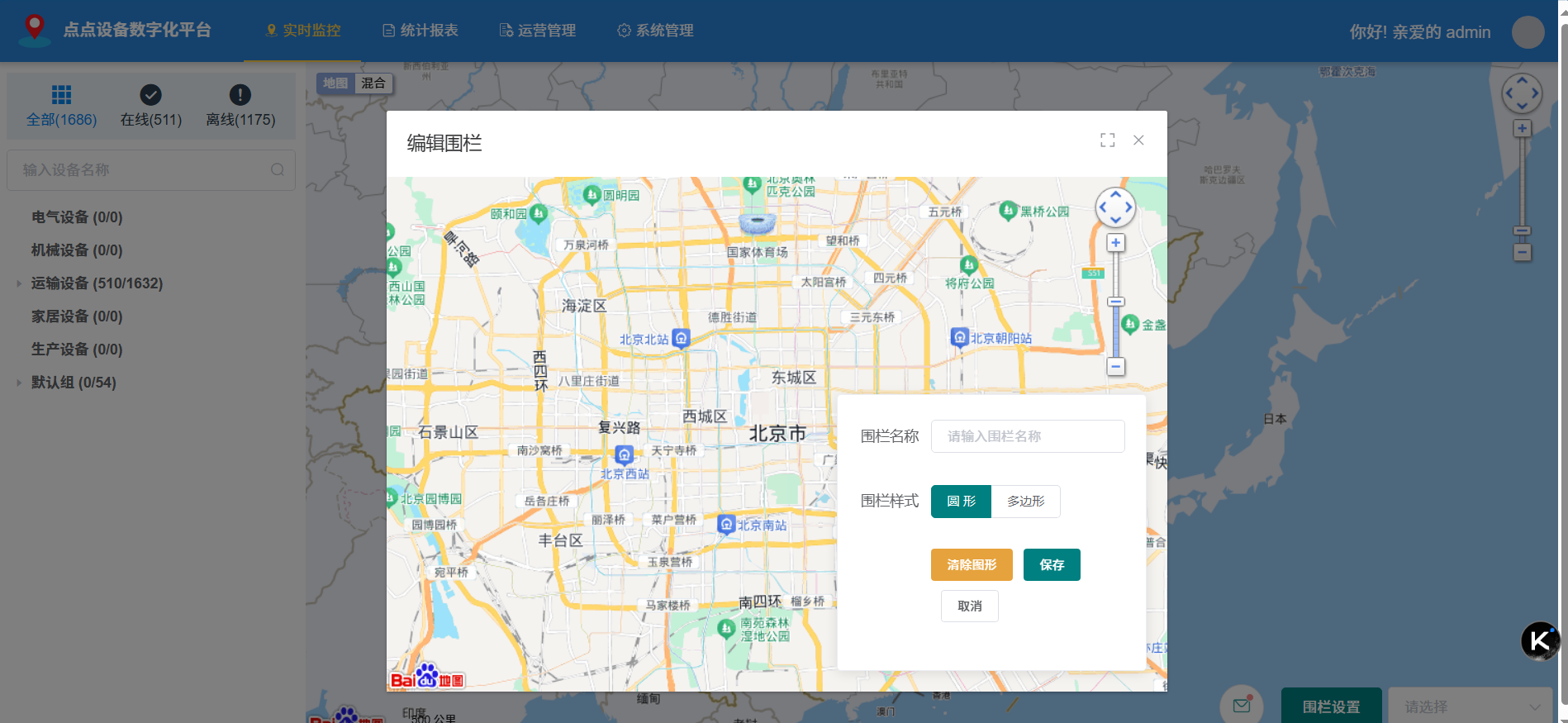The image size is (1568, 723).
Task: Select 多边形 fence style
Action: pos(1025,502)
